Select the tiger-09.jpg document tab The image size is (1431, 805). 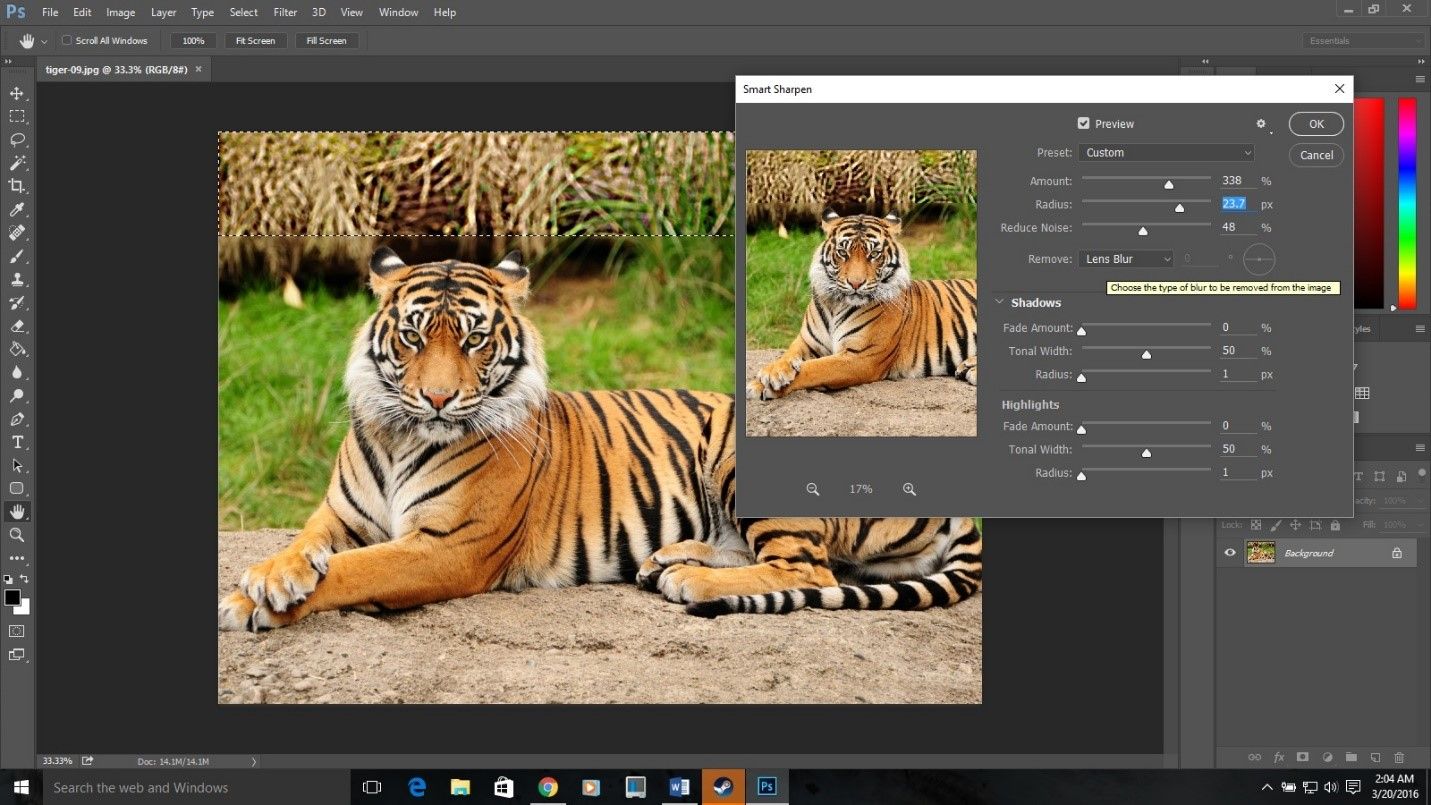pos(115,69)
